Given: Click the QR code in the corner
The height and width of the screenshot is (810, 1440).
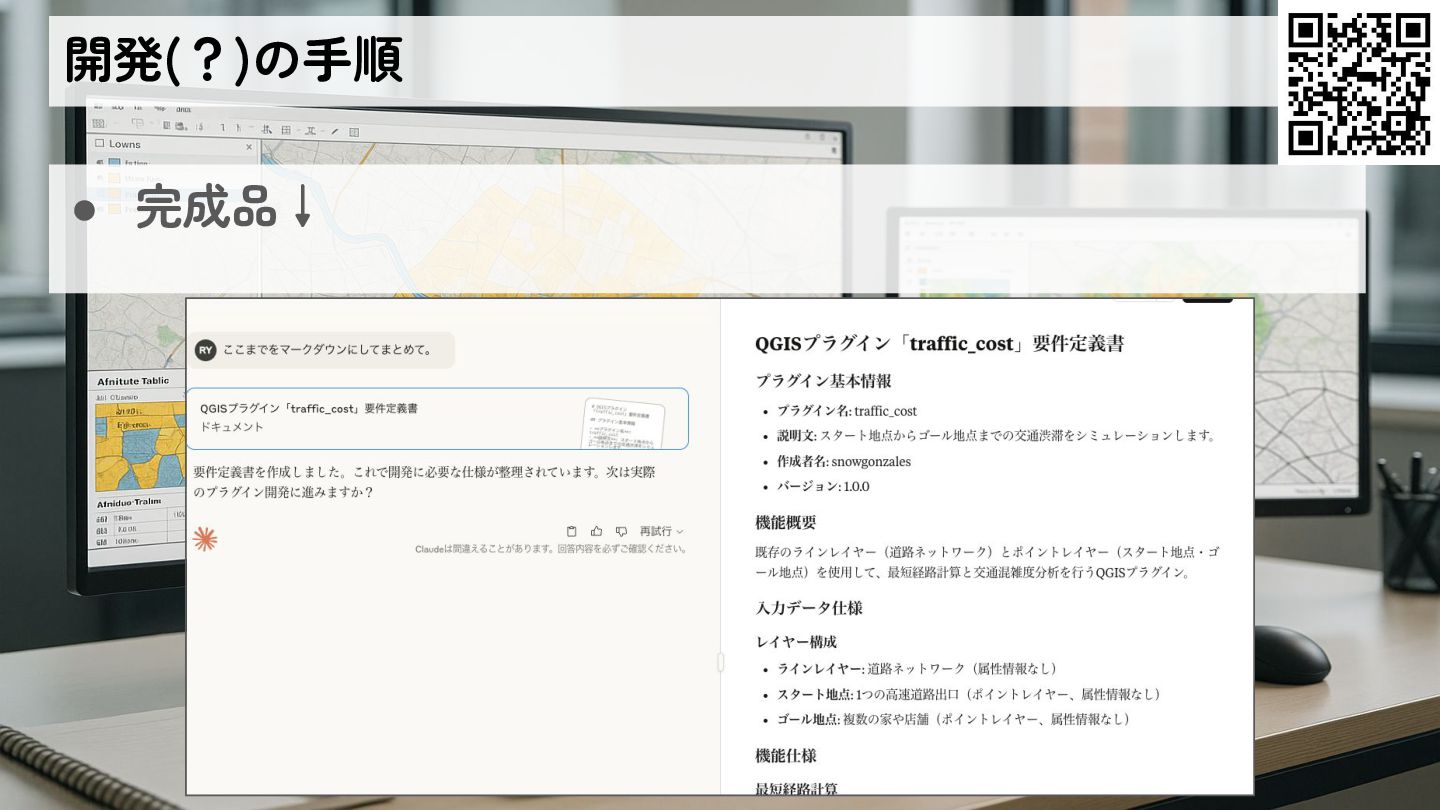Looking at the screenshot, I should coord(1358,83).
